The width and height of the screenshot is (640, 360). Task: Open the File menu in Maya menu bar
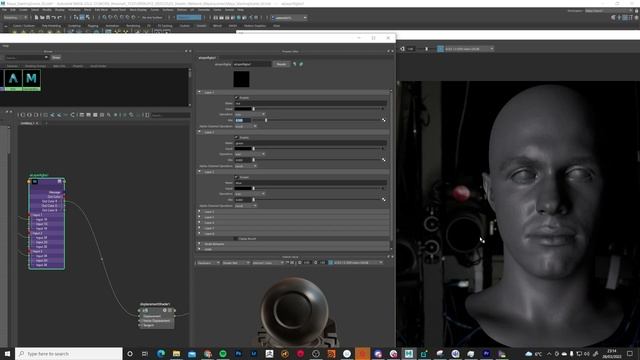point(4,10)
